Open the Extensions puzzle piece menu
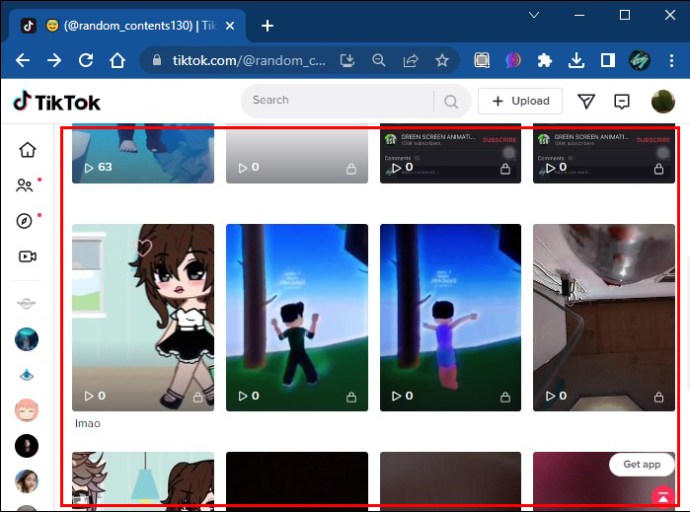690x512 pixels. [x=545, y=60]
